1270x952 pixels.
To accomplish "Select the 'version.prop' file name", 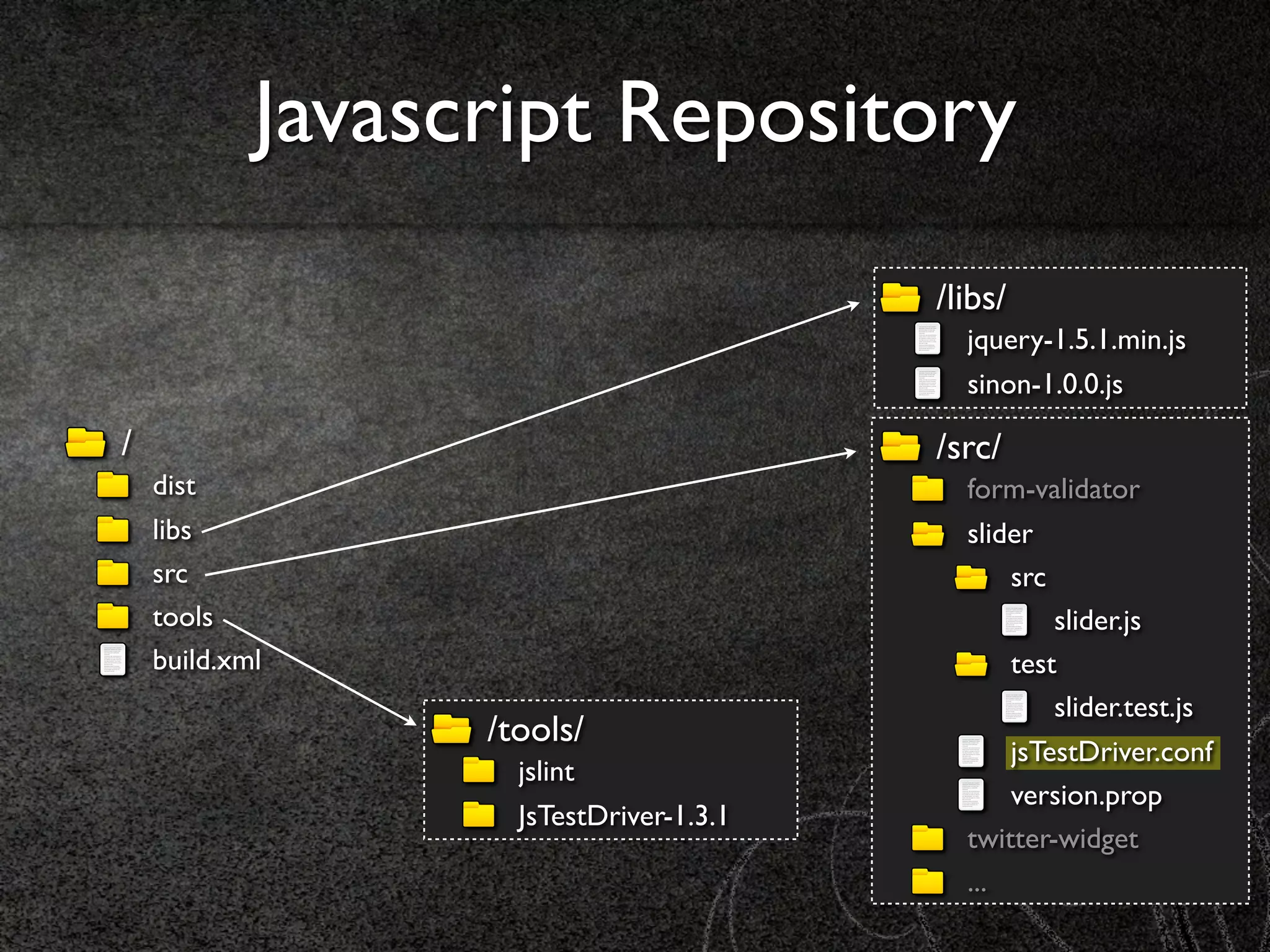I will tap(1086, 797).
